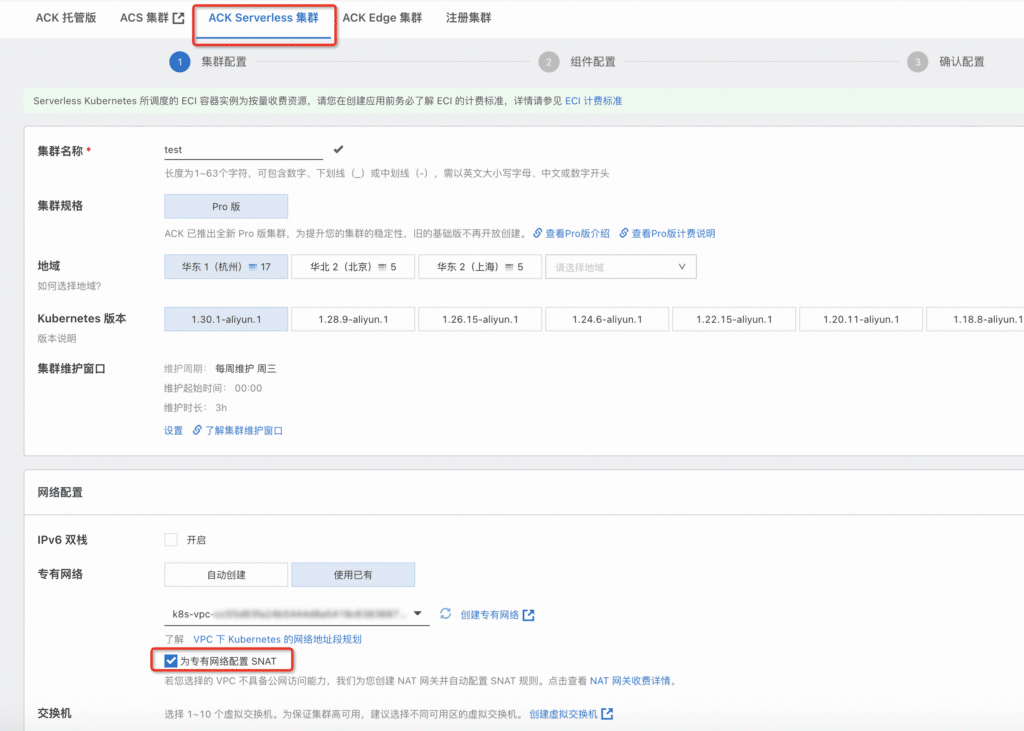This screenshot has width=1024, height=731.
Task: Select region 华东 1（杭州）
Action: tap(226, 267)
